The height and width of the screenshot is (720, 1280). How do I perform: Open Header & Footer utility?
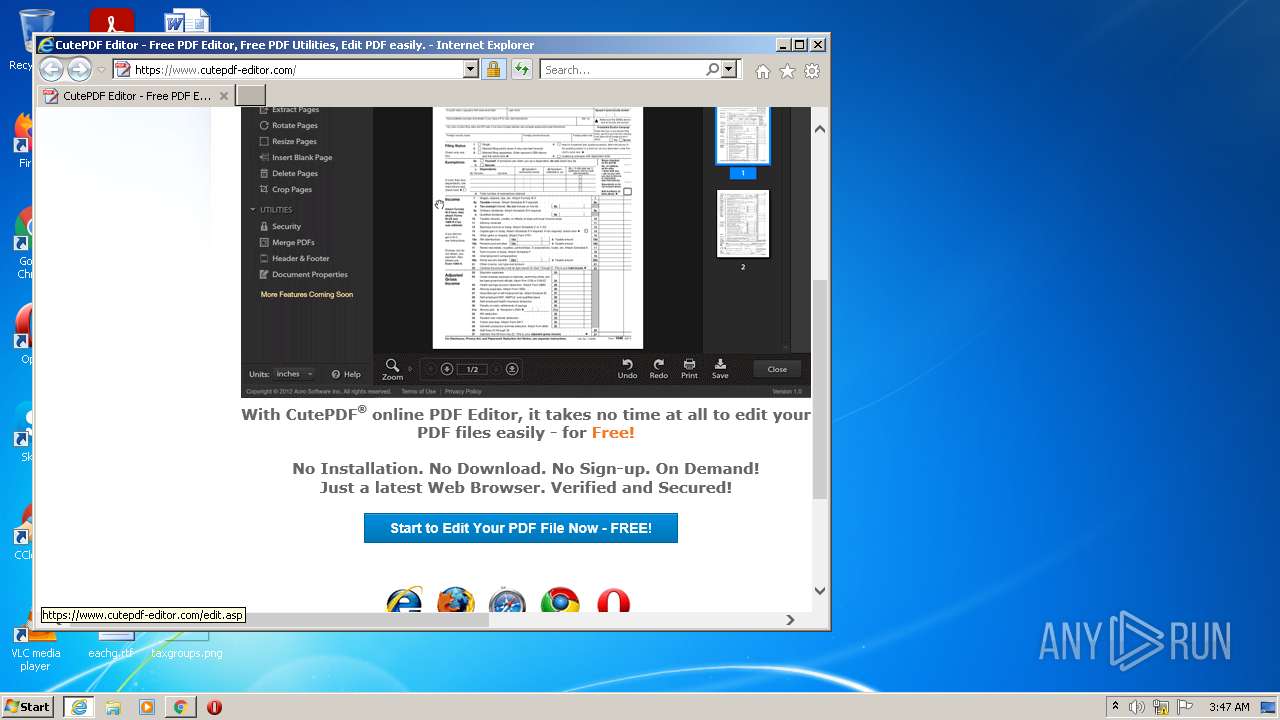pyautogui.click(x=294, y=258)
